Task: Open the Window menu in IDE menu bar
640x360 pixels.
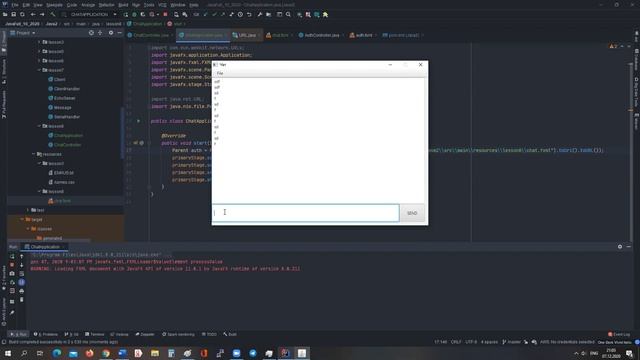Action: pyautogui.click(x=178, y=5)
